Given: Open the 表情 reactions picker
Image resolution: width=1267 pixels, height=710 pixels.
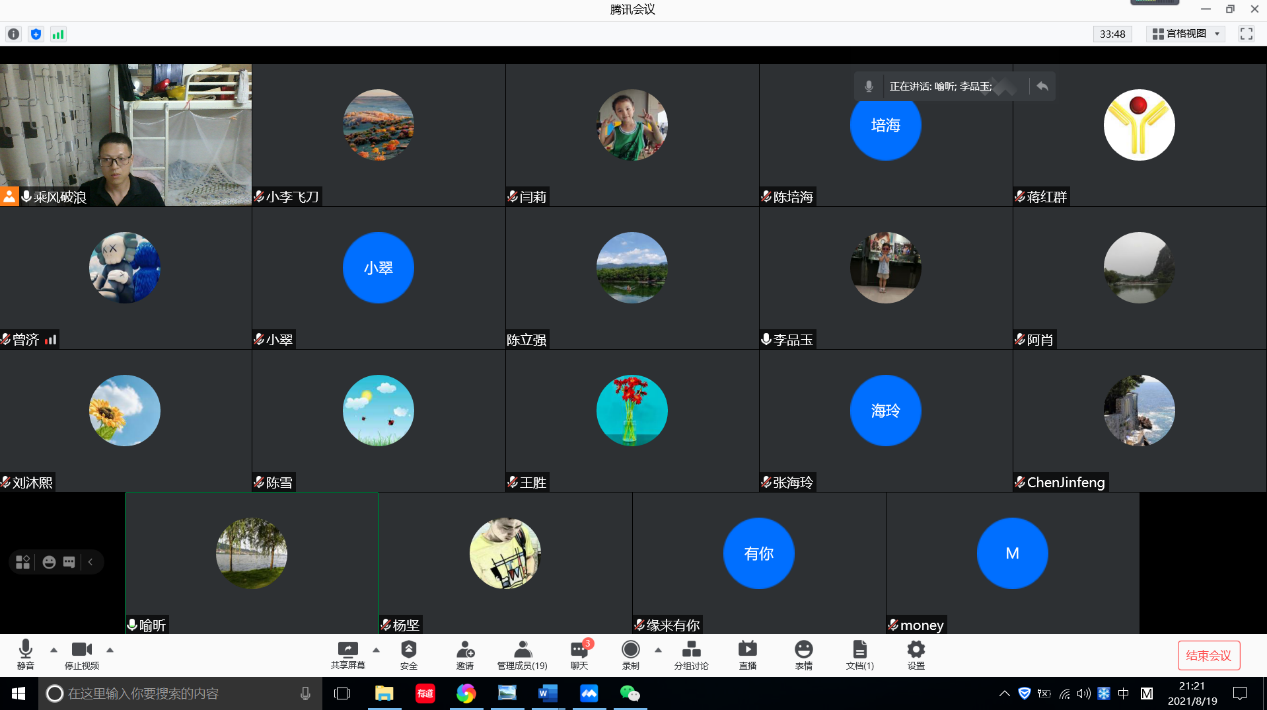Looking at the screenshot, I should click(x=804, y=655).
